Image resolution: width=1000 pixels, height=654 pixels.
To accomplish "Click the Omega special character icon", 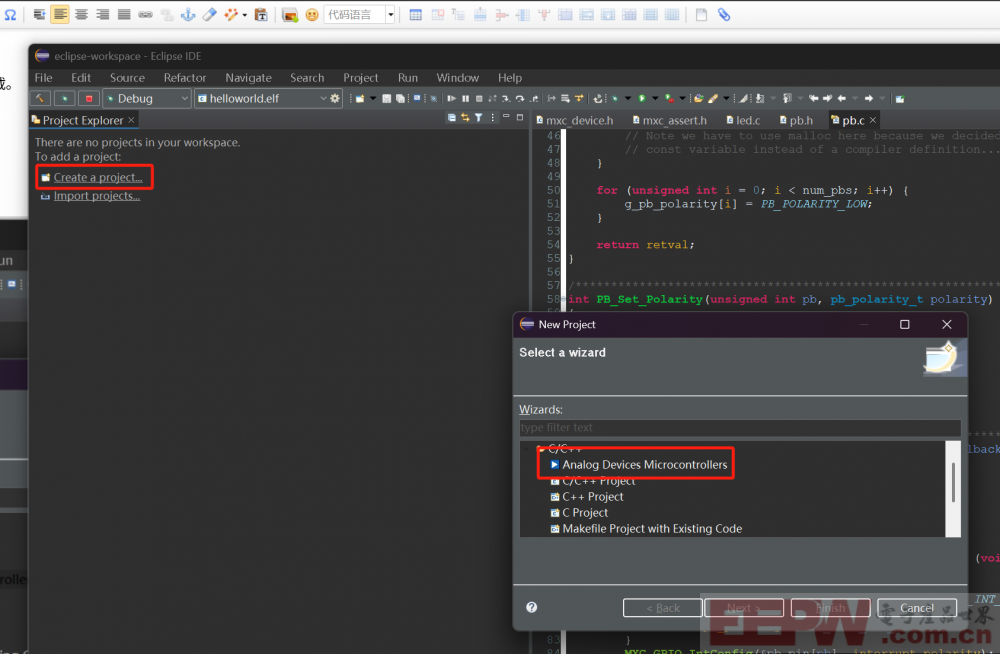I will (10, 15).
